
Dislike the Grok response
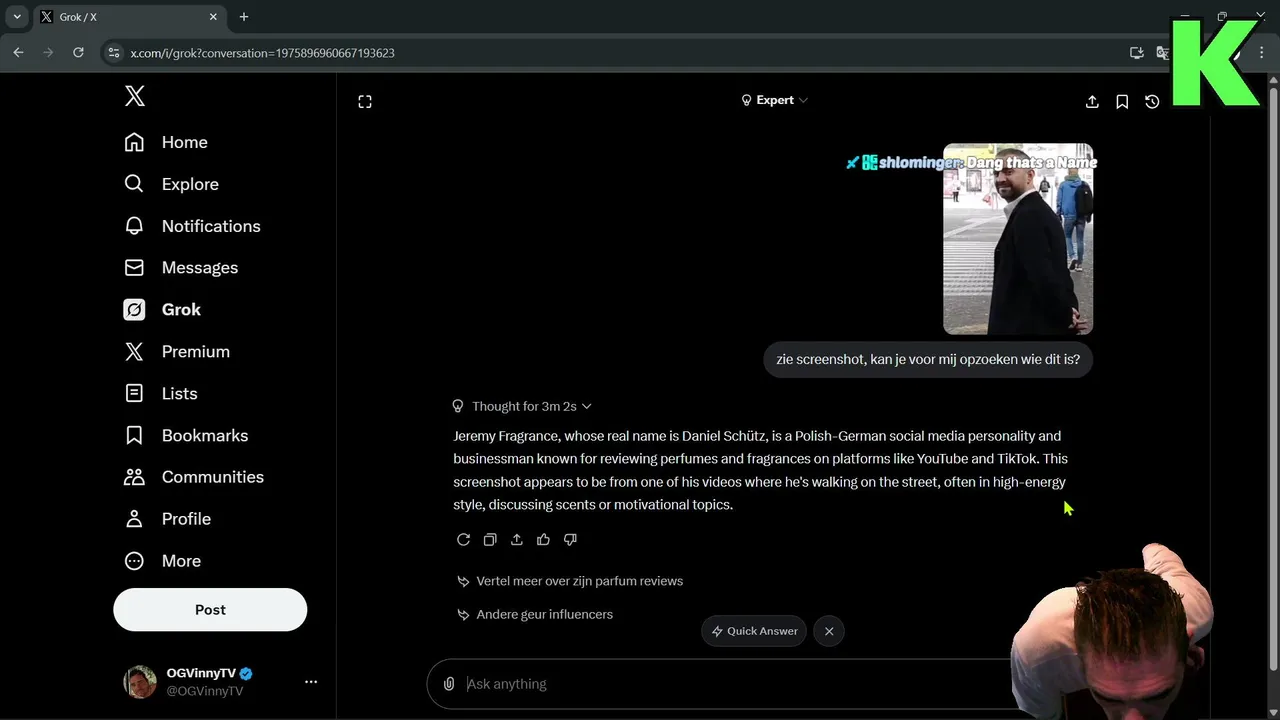pos(570,540)
